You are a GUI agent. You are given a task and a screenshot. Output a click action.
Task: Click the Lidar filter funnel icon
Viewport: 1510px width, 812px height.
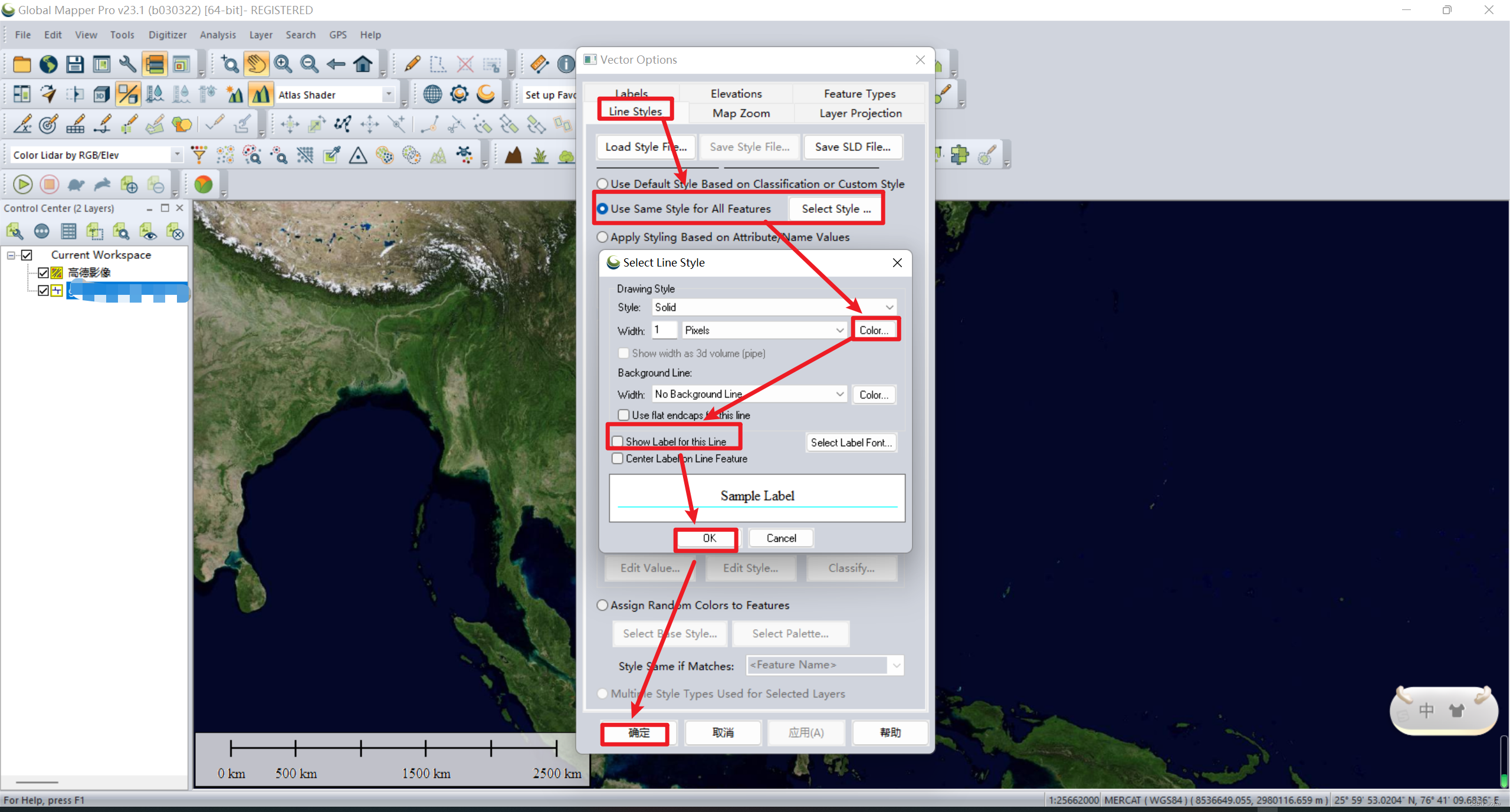(x=199, y=155)
